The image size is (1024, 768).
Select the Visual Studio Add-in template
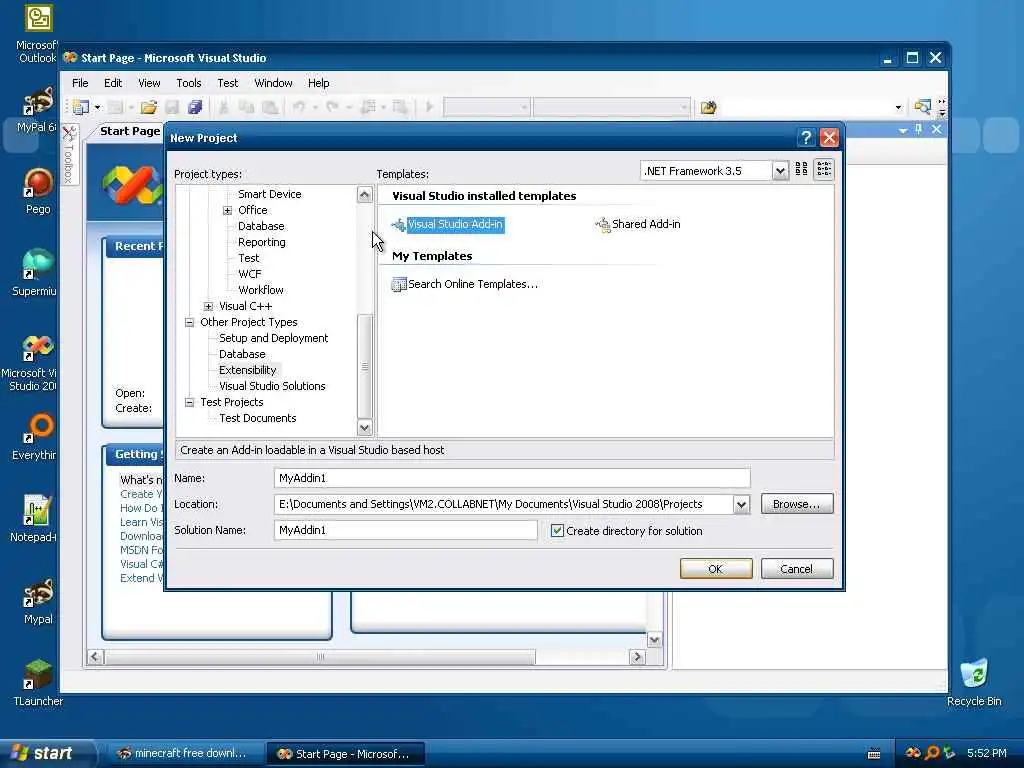click(x=448, y=225)
